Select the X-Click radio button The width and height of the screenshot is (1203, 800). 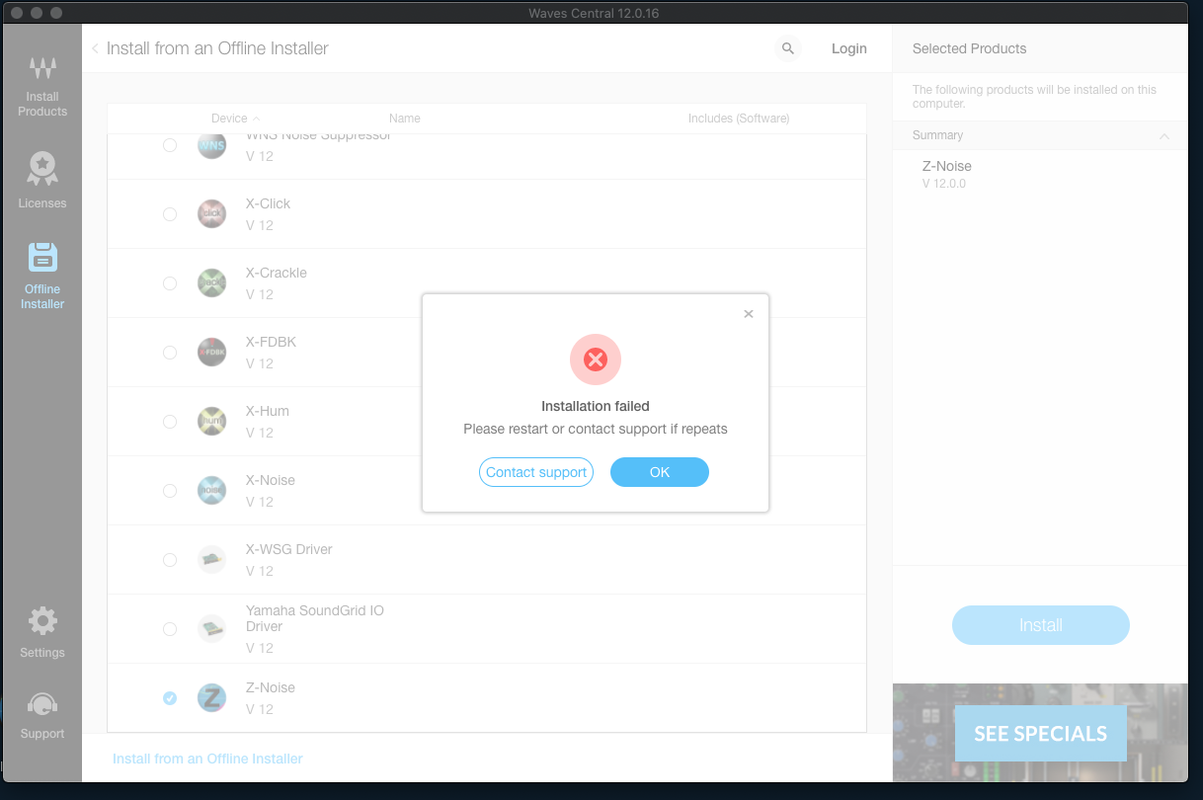point(170,214)
